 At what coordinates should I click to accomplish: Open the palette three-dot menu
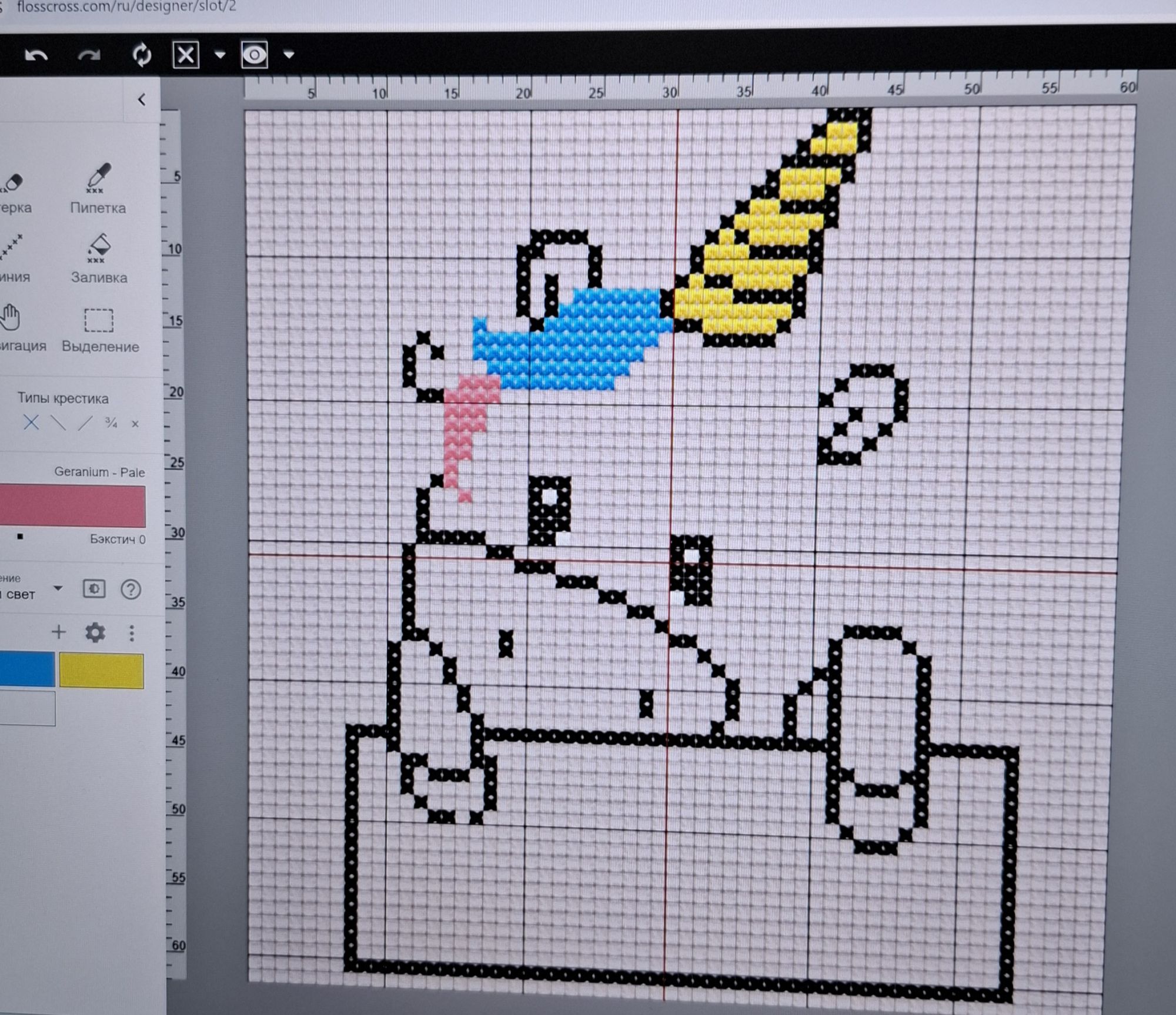point(132,633)
